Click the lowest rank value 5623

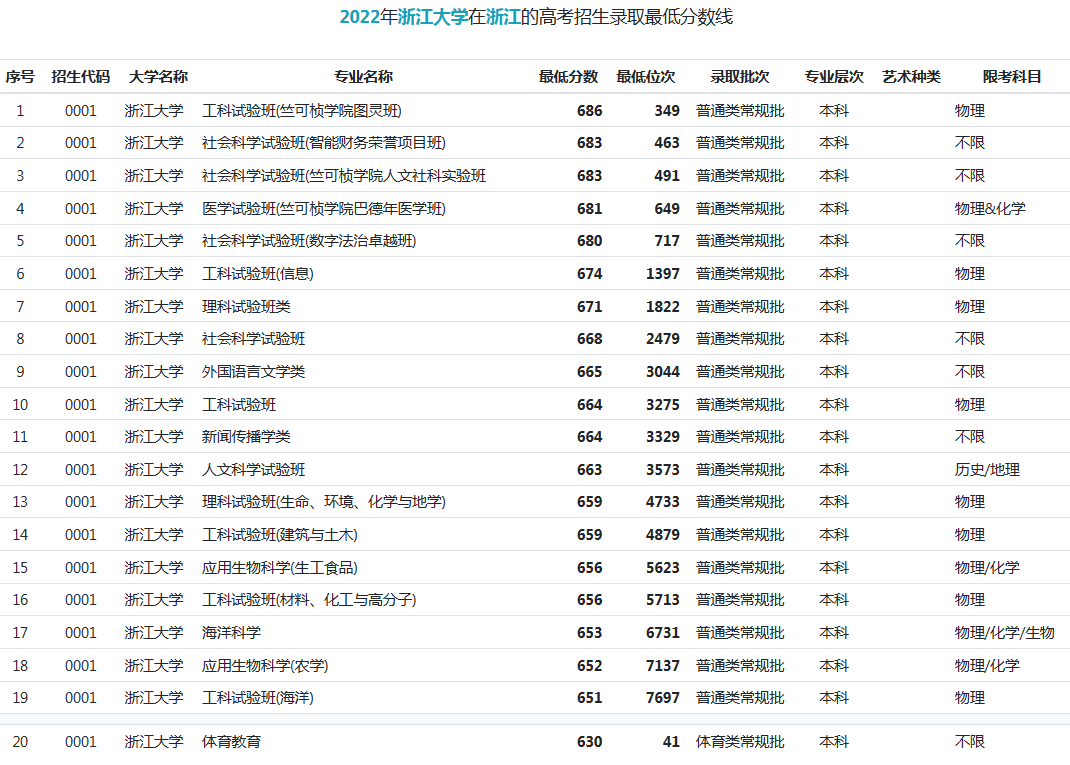(x=663, y=568)
